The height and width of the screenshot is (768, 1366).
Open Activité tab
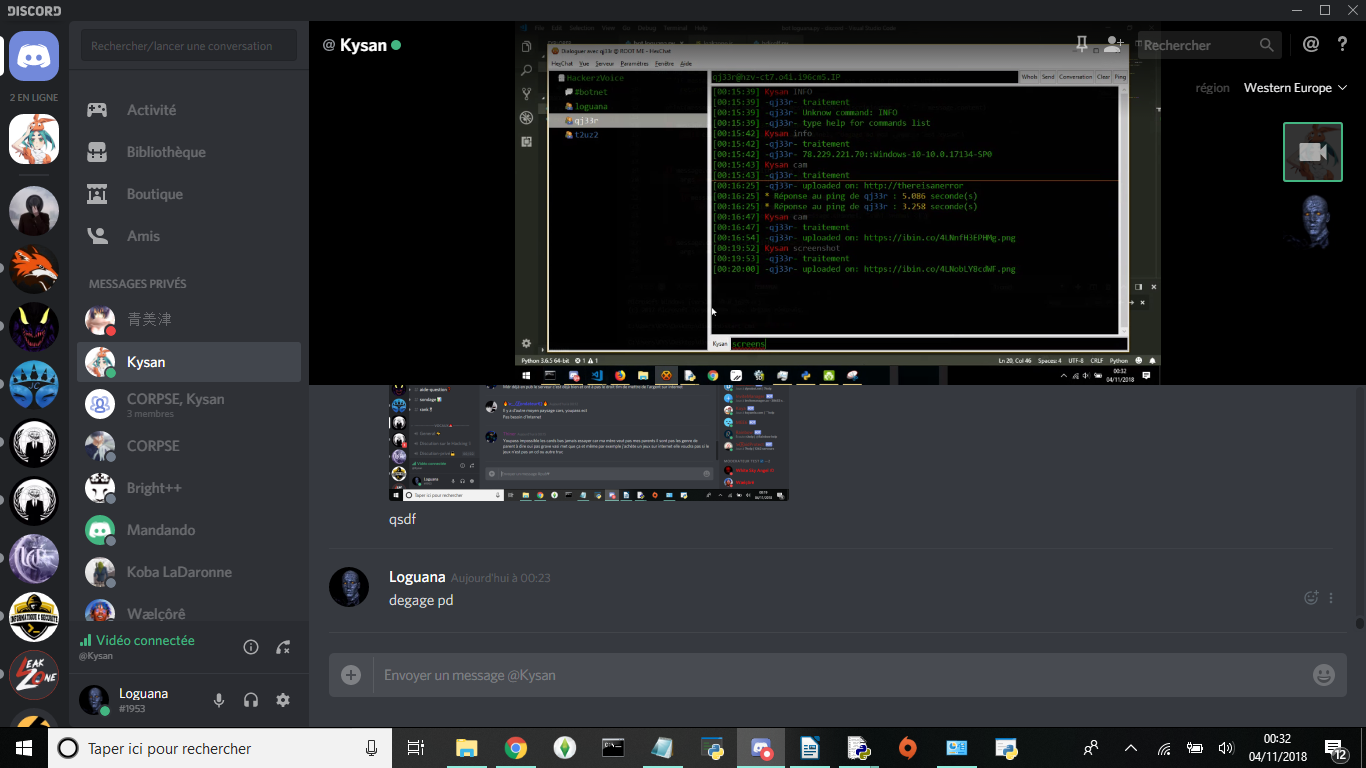(x=189, y=110)
